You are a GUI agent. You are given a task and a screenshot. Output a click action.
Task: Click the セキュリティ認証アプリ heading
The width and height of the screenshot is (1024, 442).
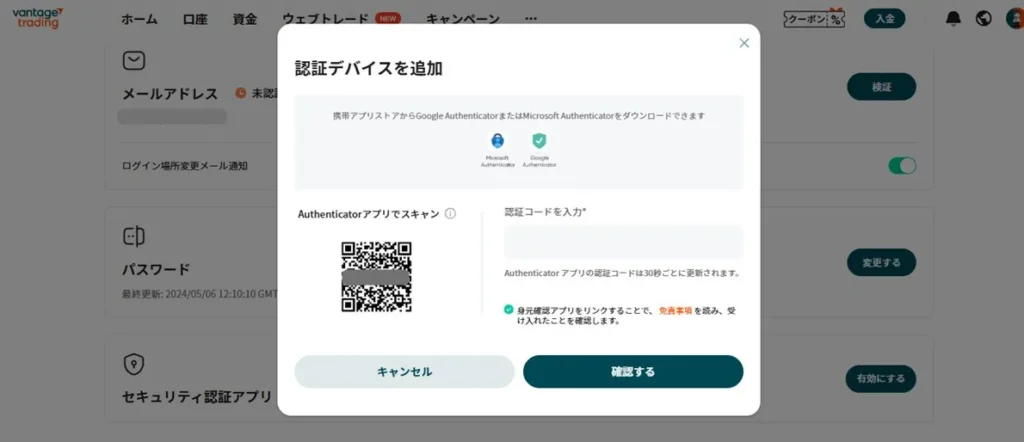pos(197,397)
